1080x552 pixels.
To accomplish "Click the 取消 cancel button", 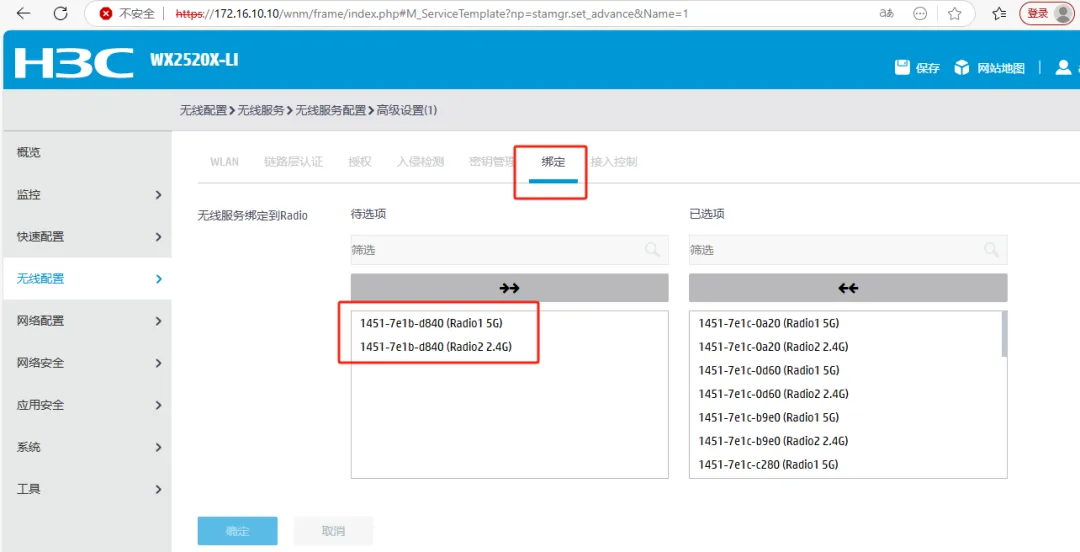I will pos(333,531).
